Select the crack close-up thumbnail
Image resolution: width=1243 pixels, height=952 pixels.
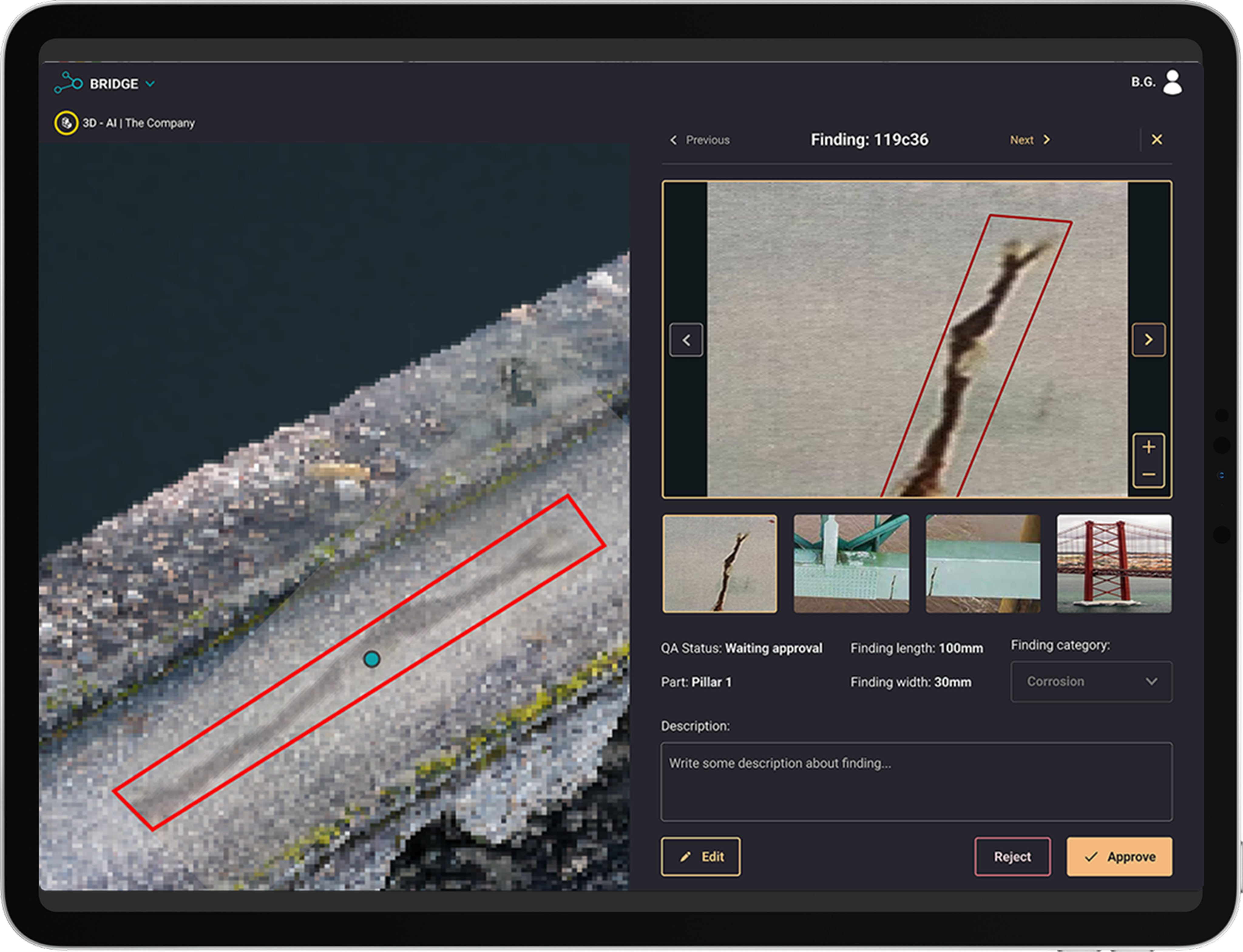tap(720, 563)
